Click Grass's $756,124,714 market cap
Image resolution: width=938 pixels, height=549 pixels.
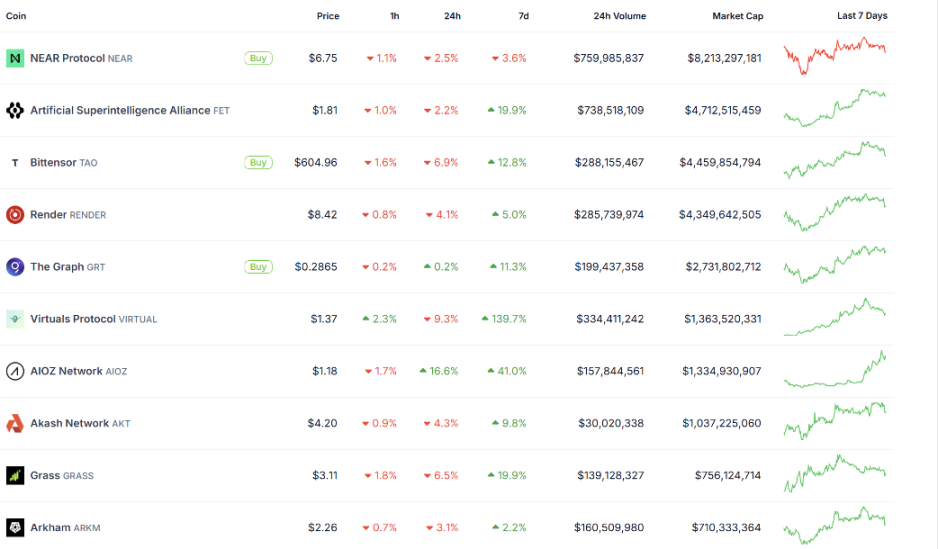pos(727,475)
